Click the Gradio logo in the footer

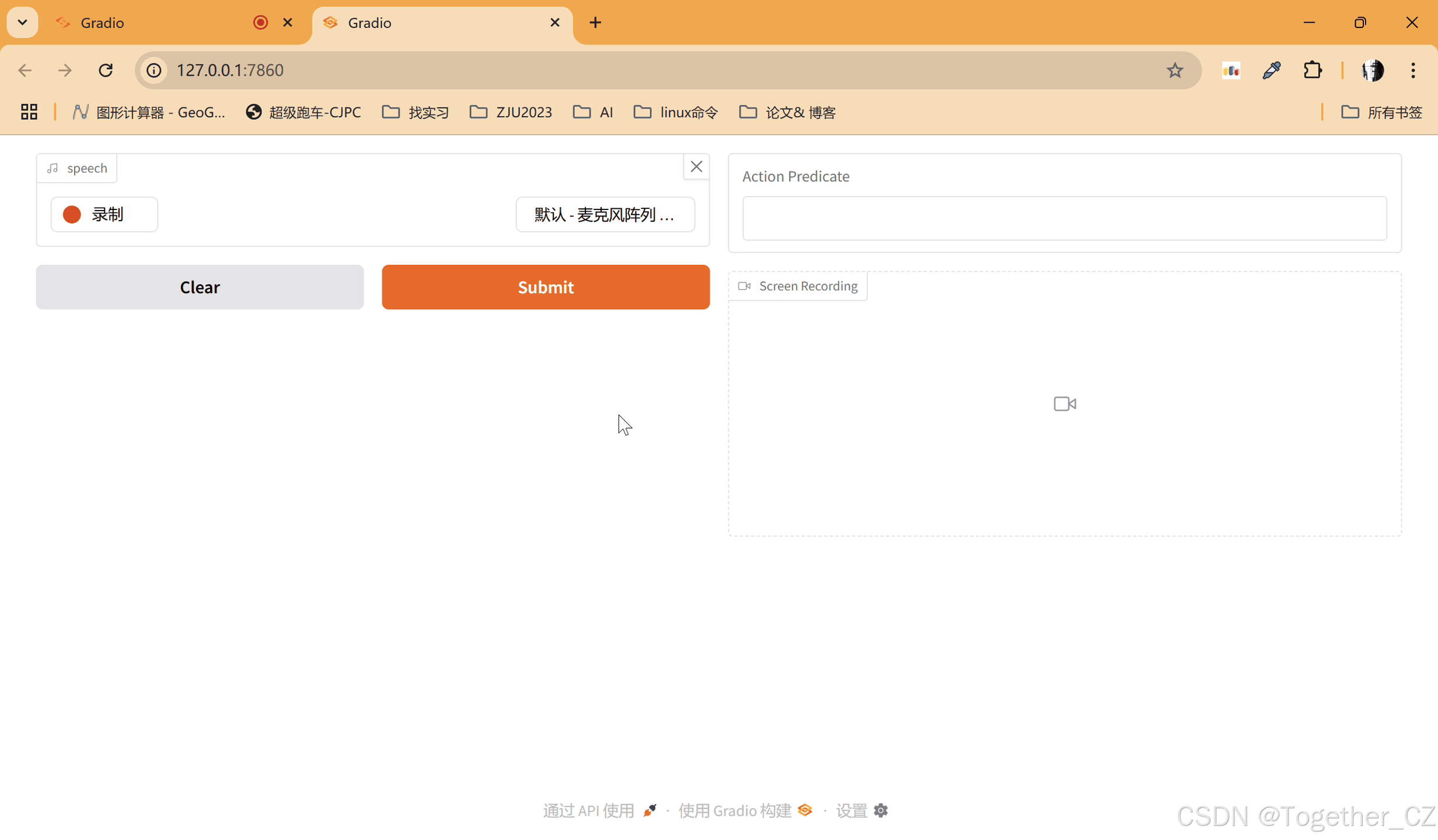[x=805, y=810]
